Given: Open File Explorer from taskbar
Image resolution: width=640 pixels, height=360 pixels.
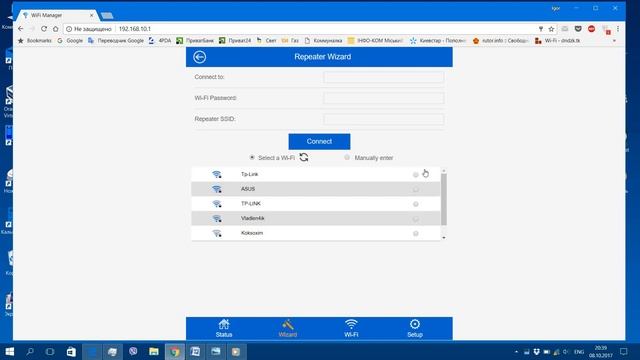Looking at the screenshot, I should tap(154, 351).
